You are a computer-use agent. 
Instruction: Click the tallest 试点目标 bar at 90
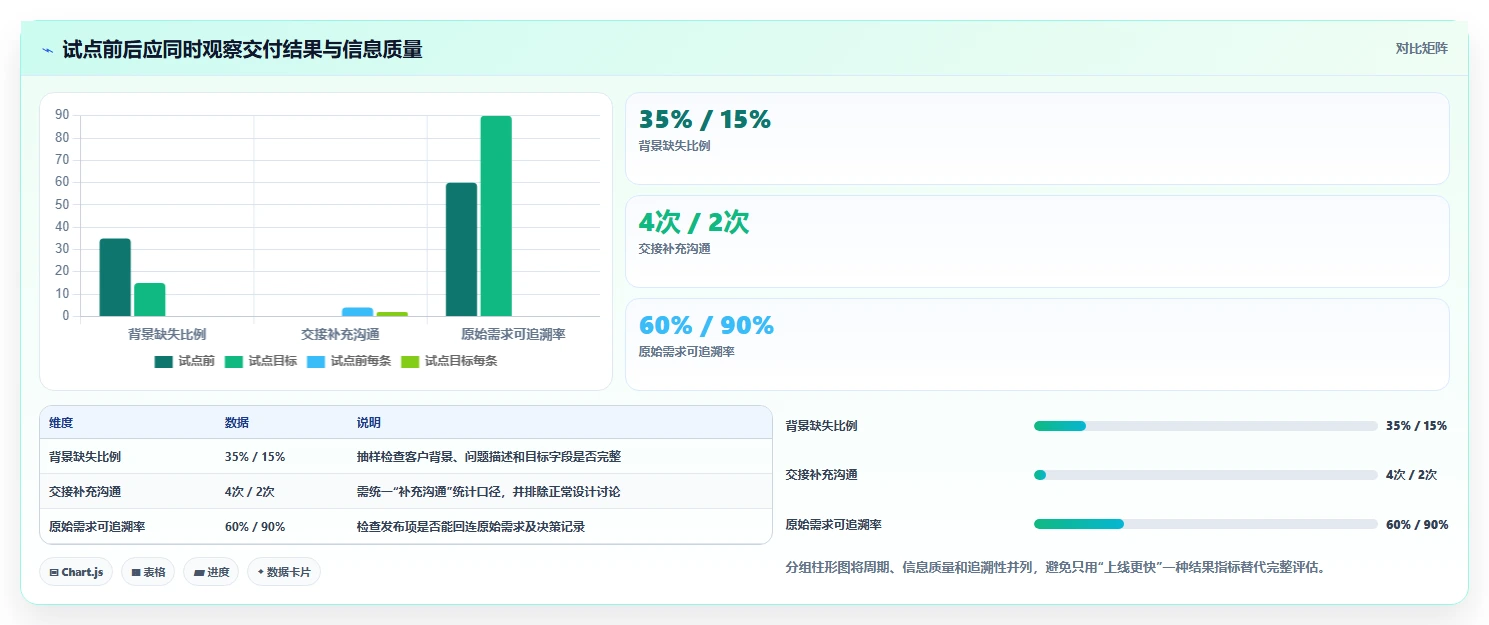(x=496, y=216)
